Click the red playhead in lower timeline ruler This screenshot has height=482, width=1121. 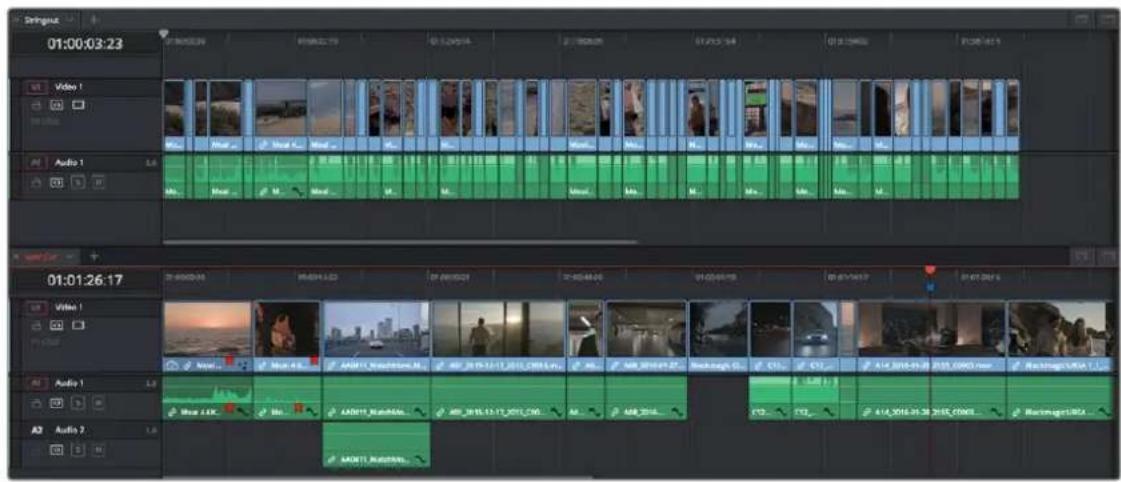pyautogui.click(x=930, y=270)
